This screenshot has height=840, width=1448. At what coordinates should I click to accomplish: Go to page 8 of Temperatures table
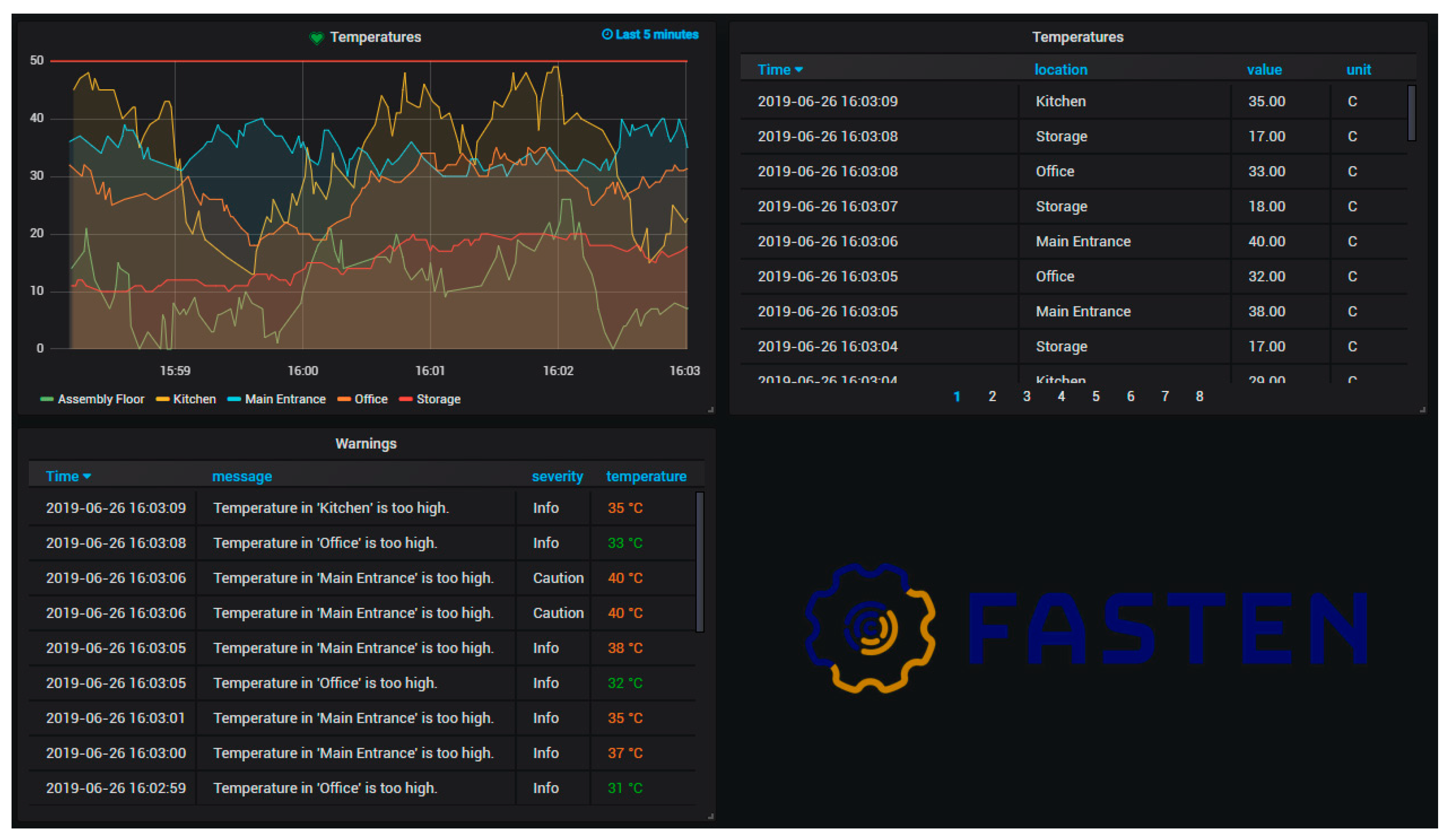pos(1199,396)
